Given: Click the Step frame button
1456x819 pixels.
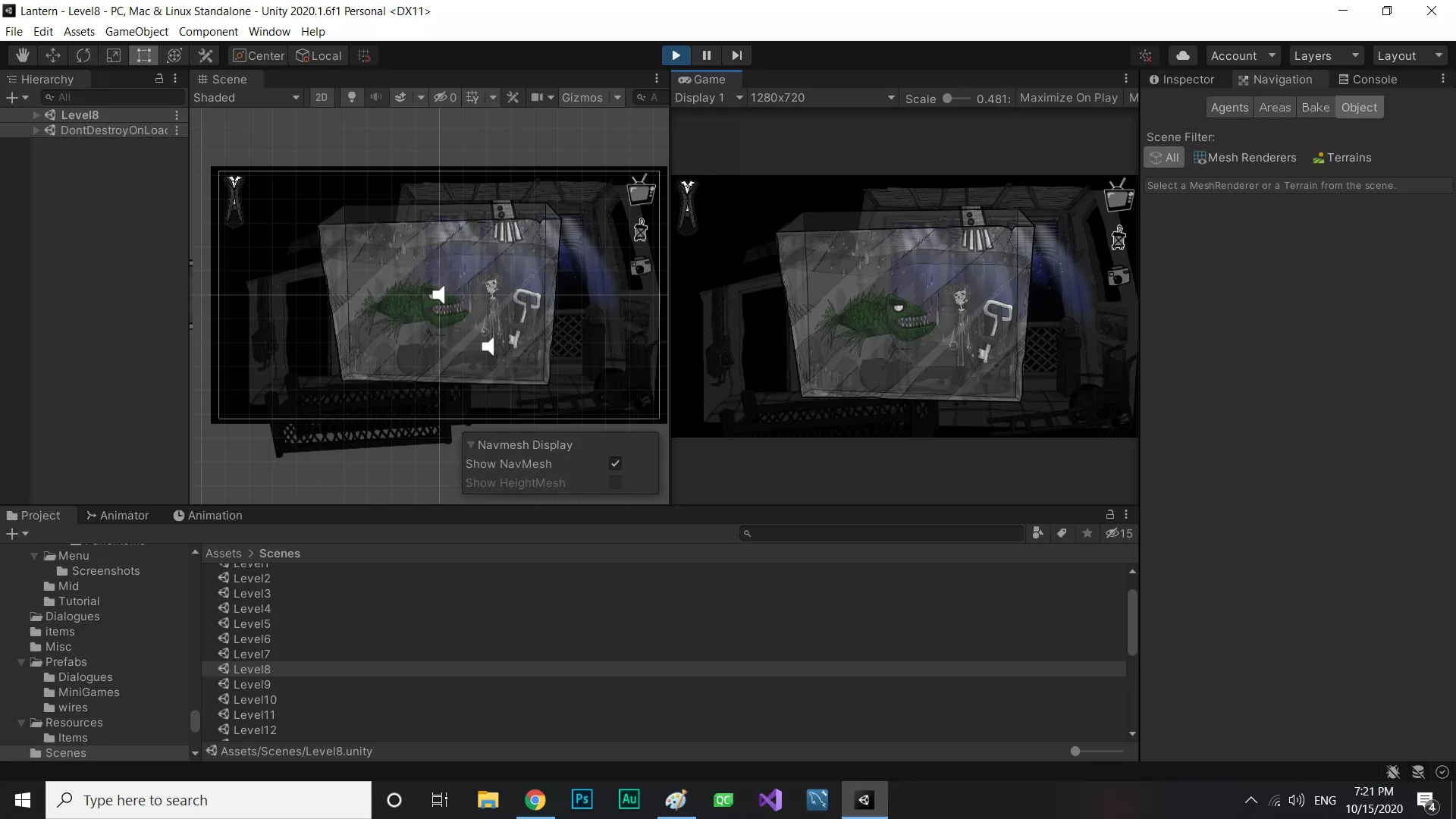Looking at the screenshot, I should (736, 55).
